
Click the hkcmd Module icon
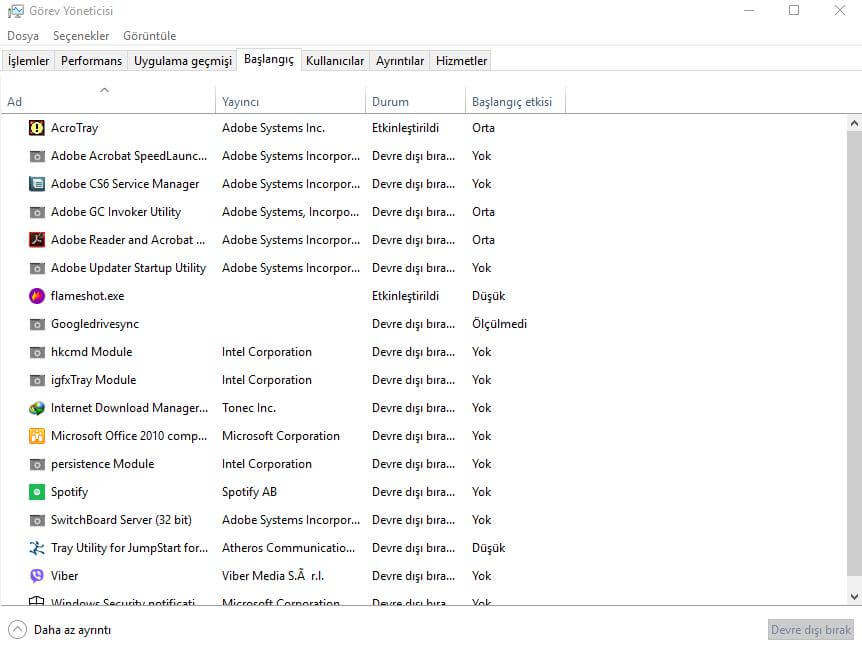pos(36,352)
